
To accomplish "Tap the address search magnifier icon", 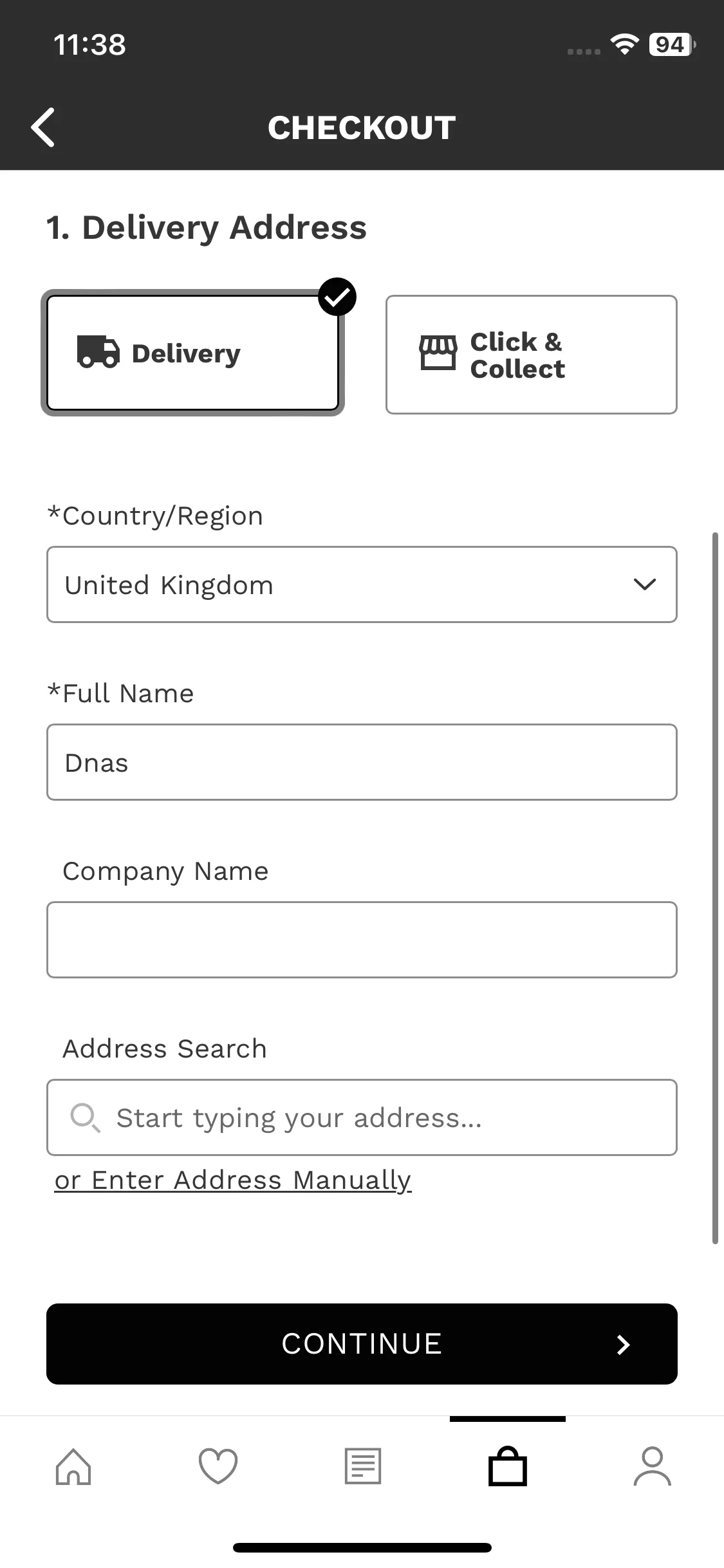I will click(84, 1117).
